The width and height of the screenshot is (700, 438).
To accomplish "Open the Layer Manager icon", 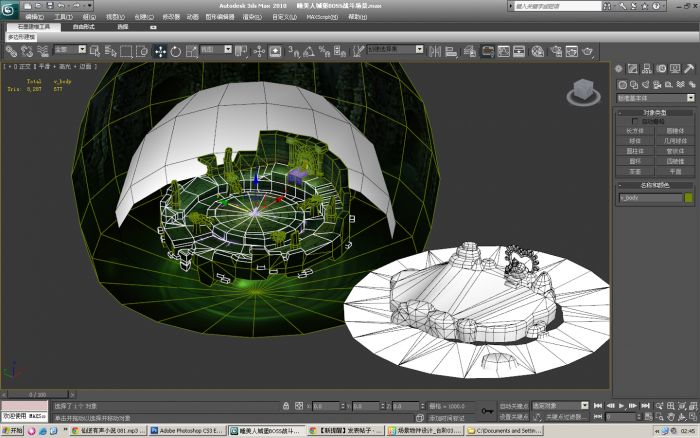I will [470, 51].
